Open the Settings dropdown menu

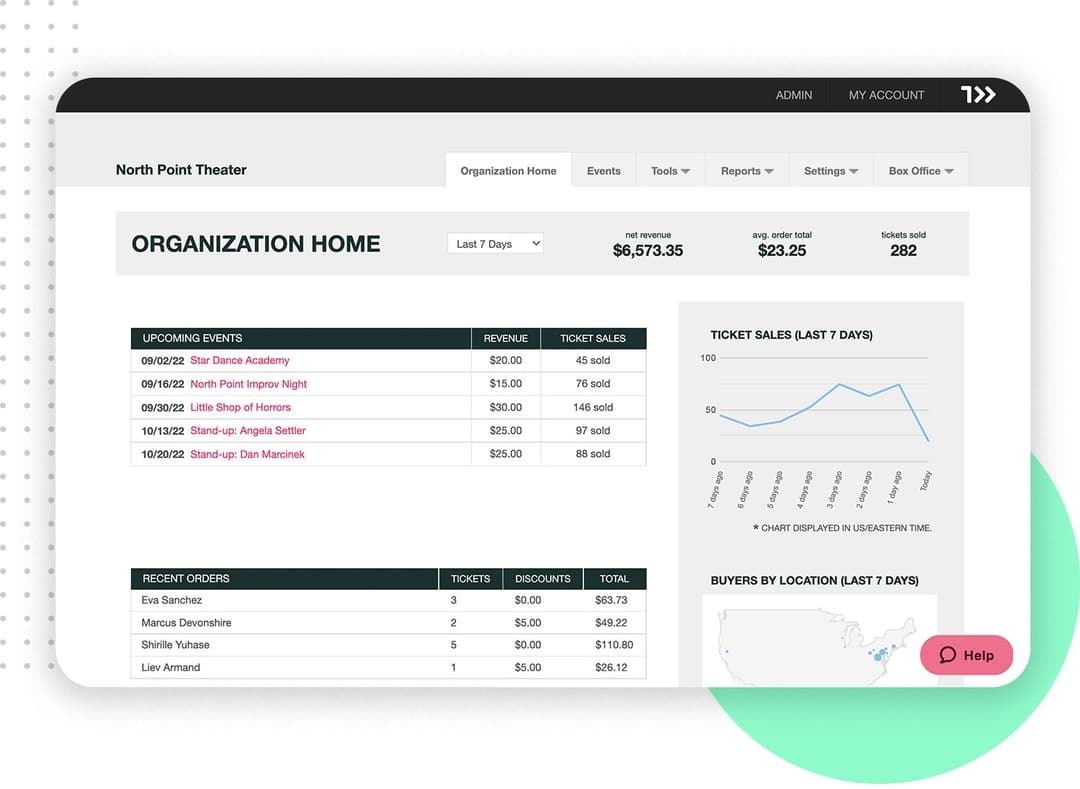pos(831,171)
